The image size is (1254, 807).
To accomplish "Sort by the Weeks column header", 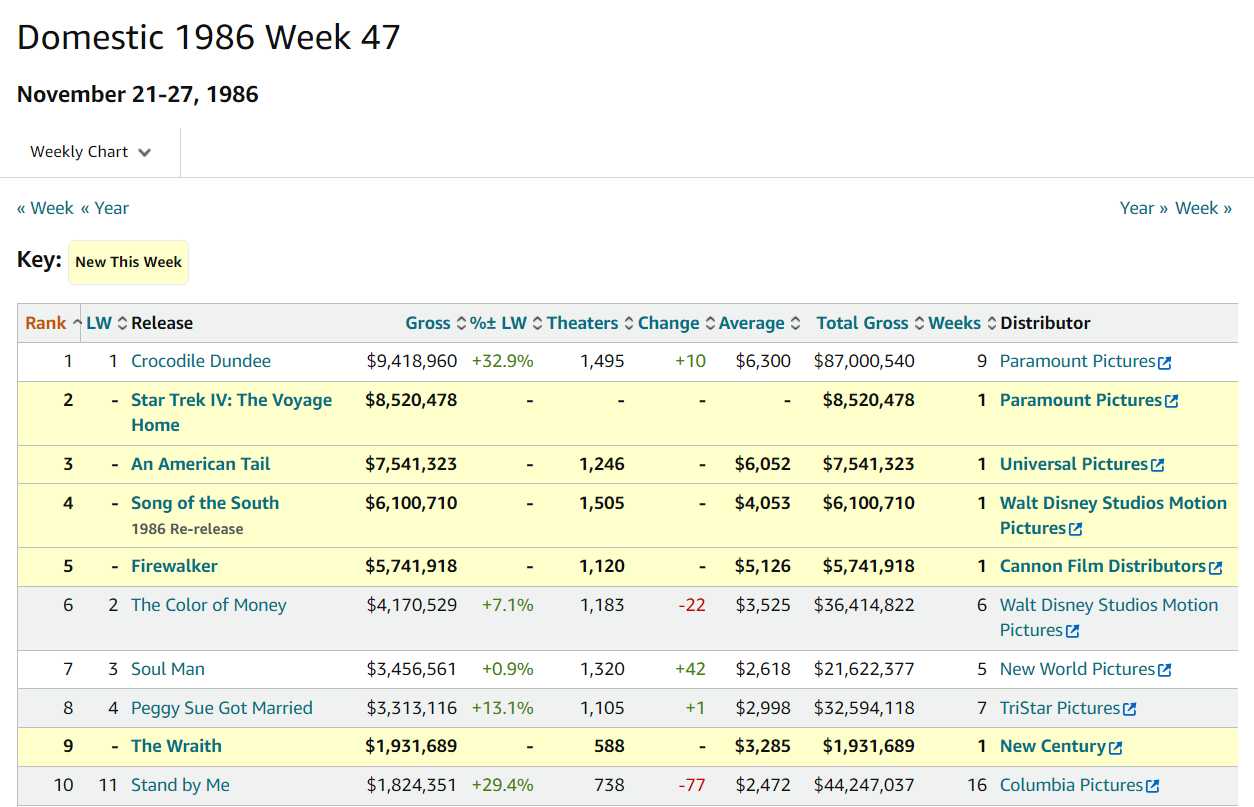I will pyautogui.click(x=954, y=323).
